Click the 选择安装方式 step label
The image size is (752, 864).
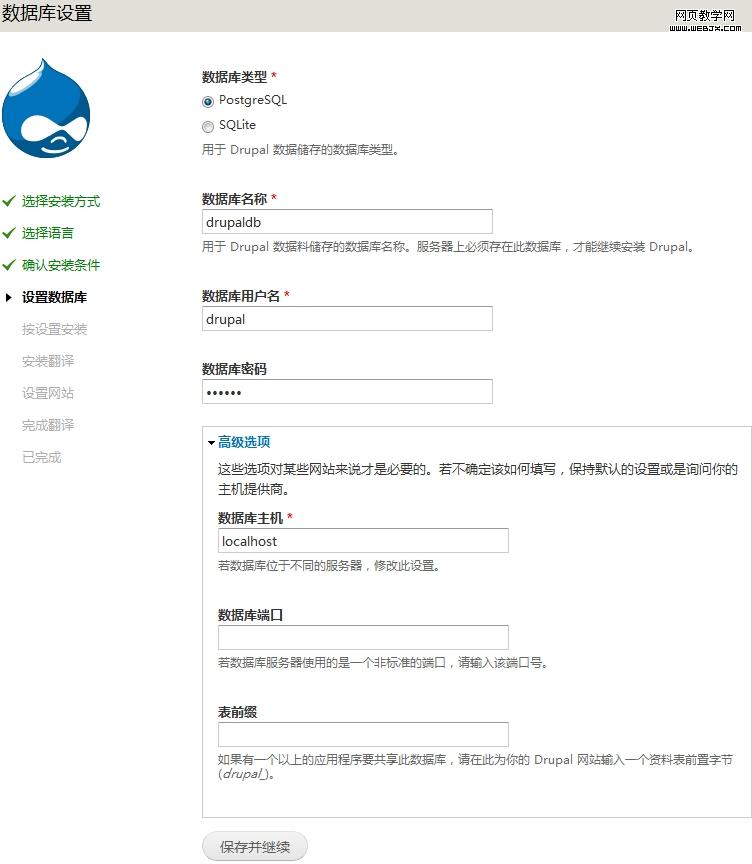click(61, 201)
